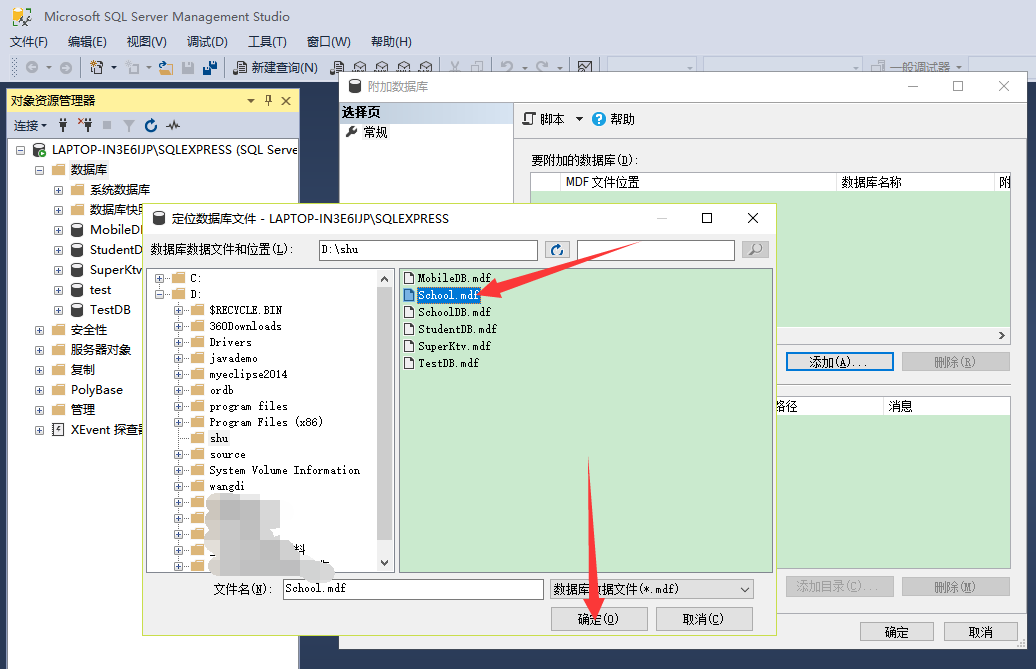Click the 确定 button in locate dialog
The width and height of the screenshot is (1036, 669).
(598, 618)
